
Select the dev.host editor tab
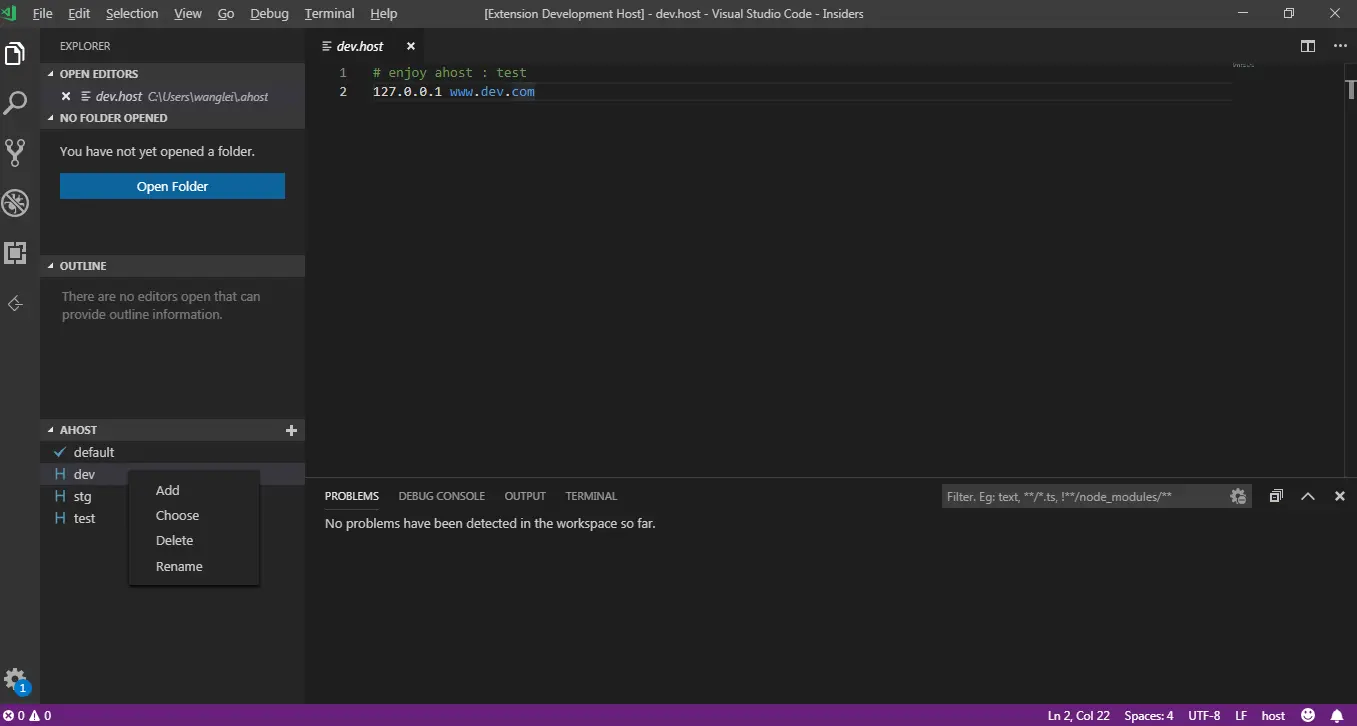click(x=364, y=46)
